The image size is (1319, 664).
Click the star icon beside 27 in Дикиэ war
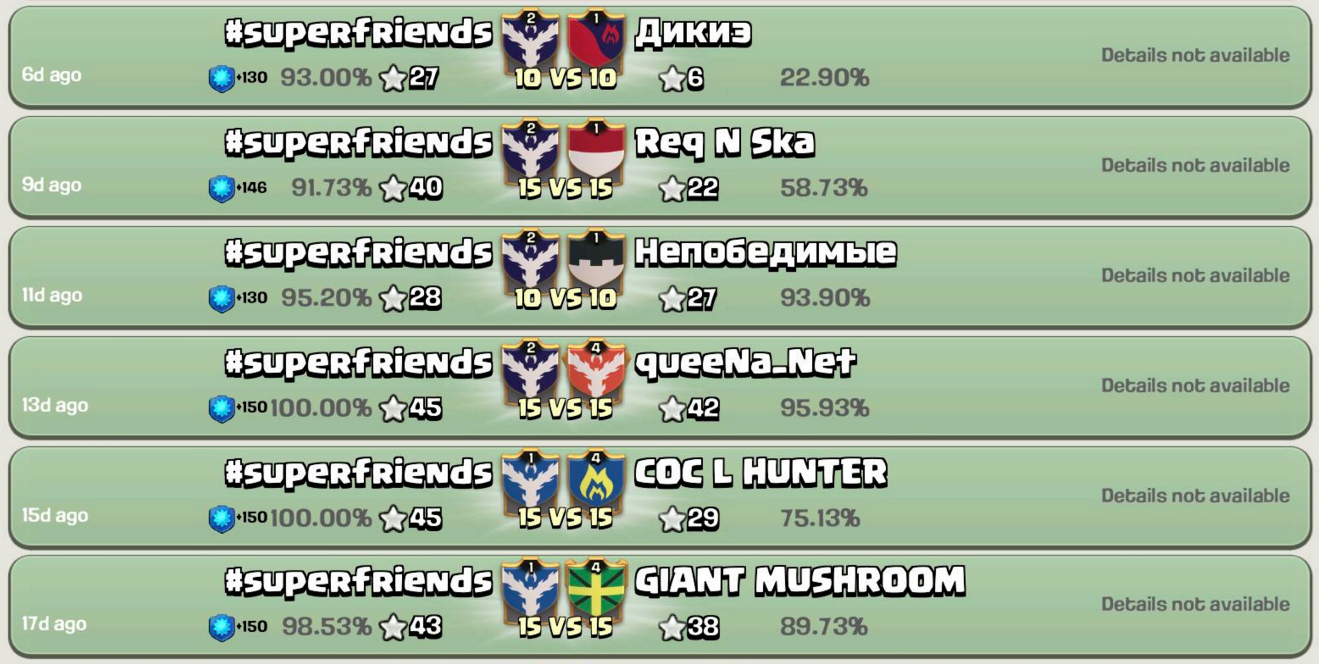(394, 78)
